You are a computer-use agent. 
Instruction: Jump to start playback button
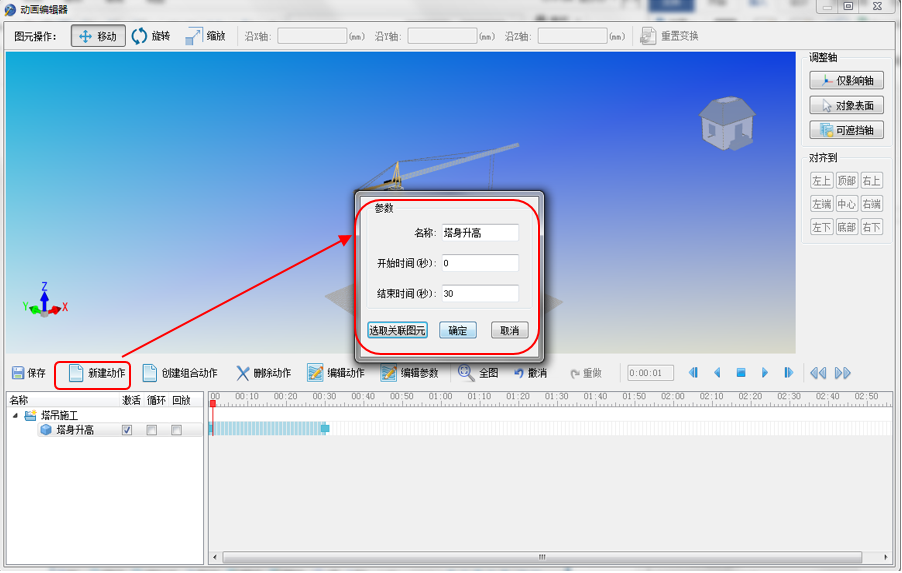(x=693, y=373)
